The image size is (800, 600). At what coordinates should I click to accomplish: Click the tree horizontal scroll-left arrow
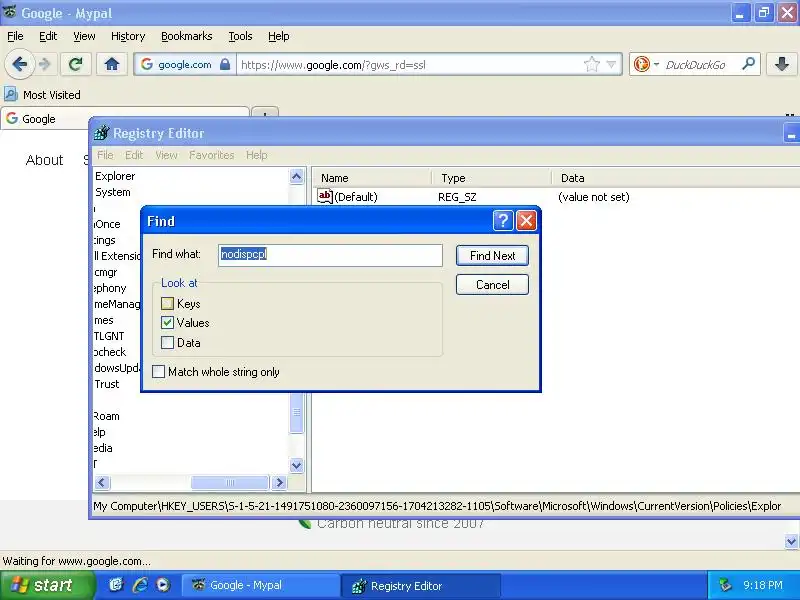coord(102,482)
